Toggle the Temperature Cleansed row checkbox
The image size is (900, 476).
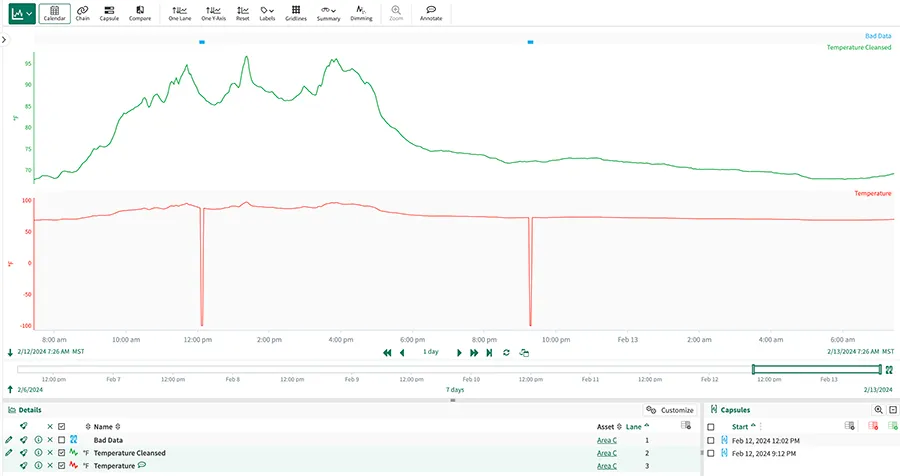(x=61, y=452)
